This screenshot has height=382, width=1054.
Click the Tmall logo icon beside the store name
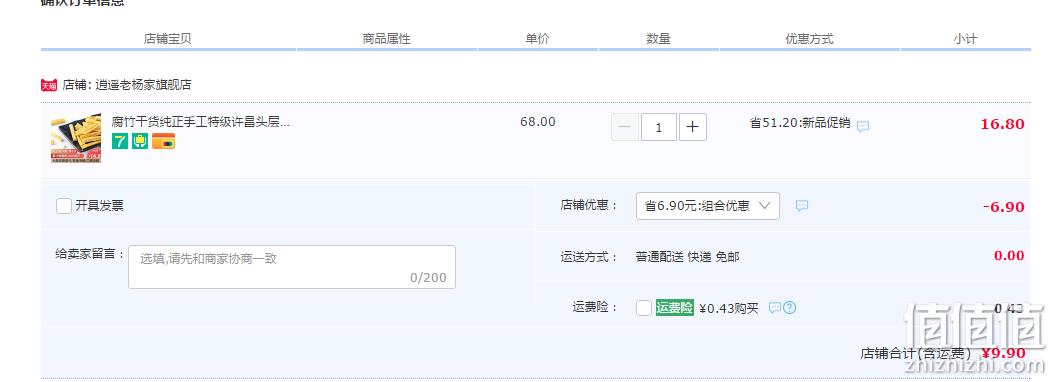coord(48,85)
